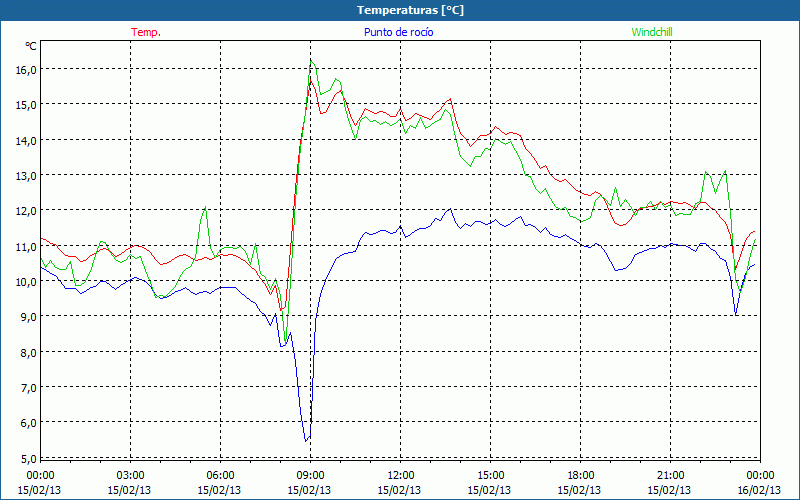
Task: Click the 14,0 y-axis value
Action: (x=26, y=140)
